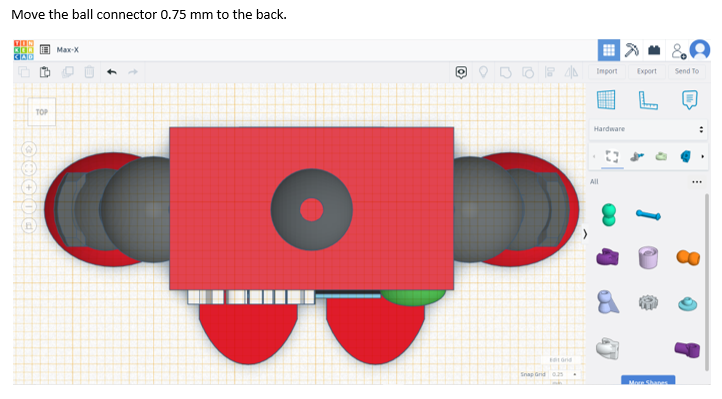Image resolution: width=722 pixels, height=399 pixels.
Task: Click the Max-X design name
Action: (x=68, y=50)
